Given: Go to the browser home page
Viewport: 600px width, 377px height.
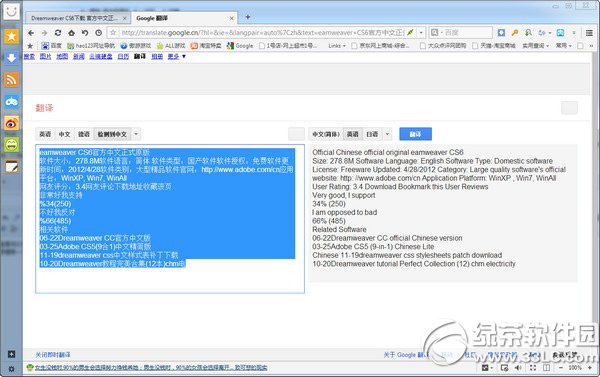Looking at the screenshot, I should (72, 33).
